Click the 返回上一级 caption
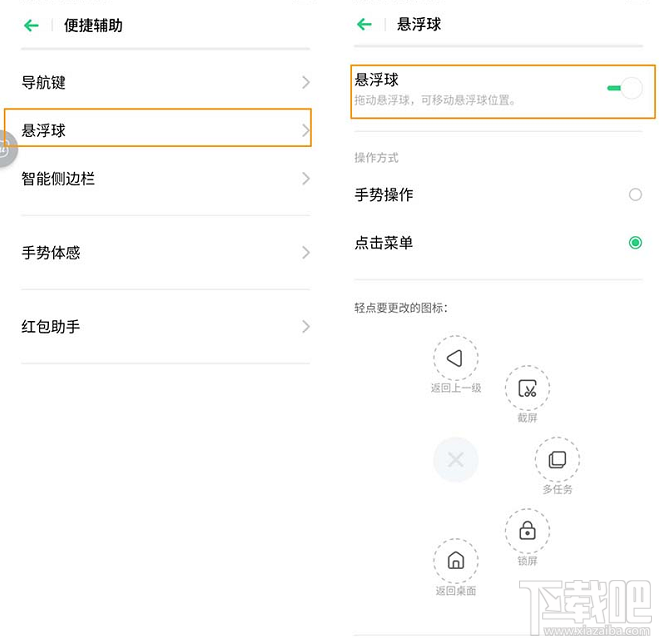Screen dimensions: 659x641 point(456,388)
